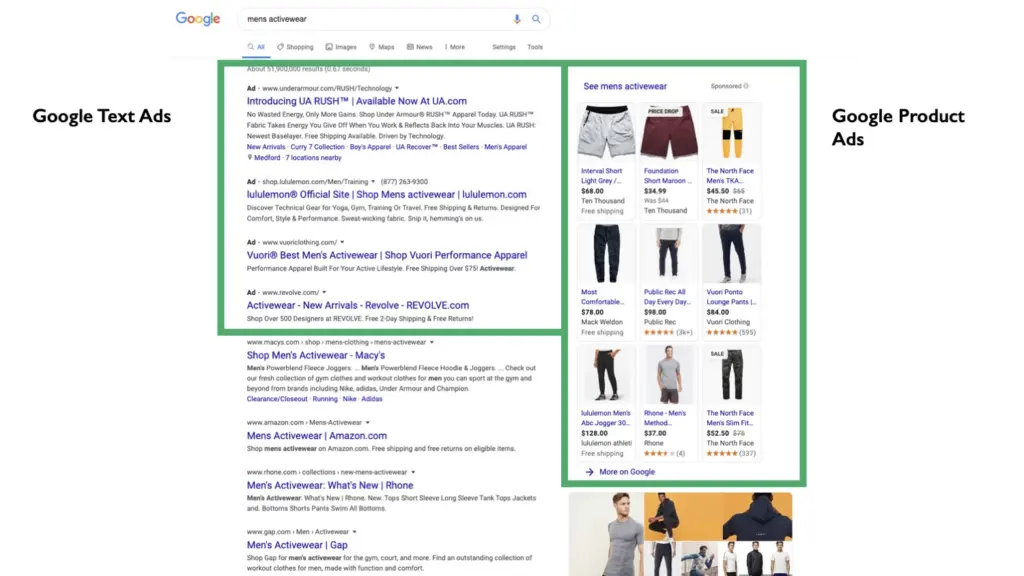
Task: Open Vuori Best Men's Activewear headline
Action: [x=387, y=255]
